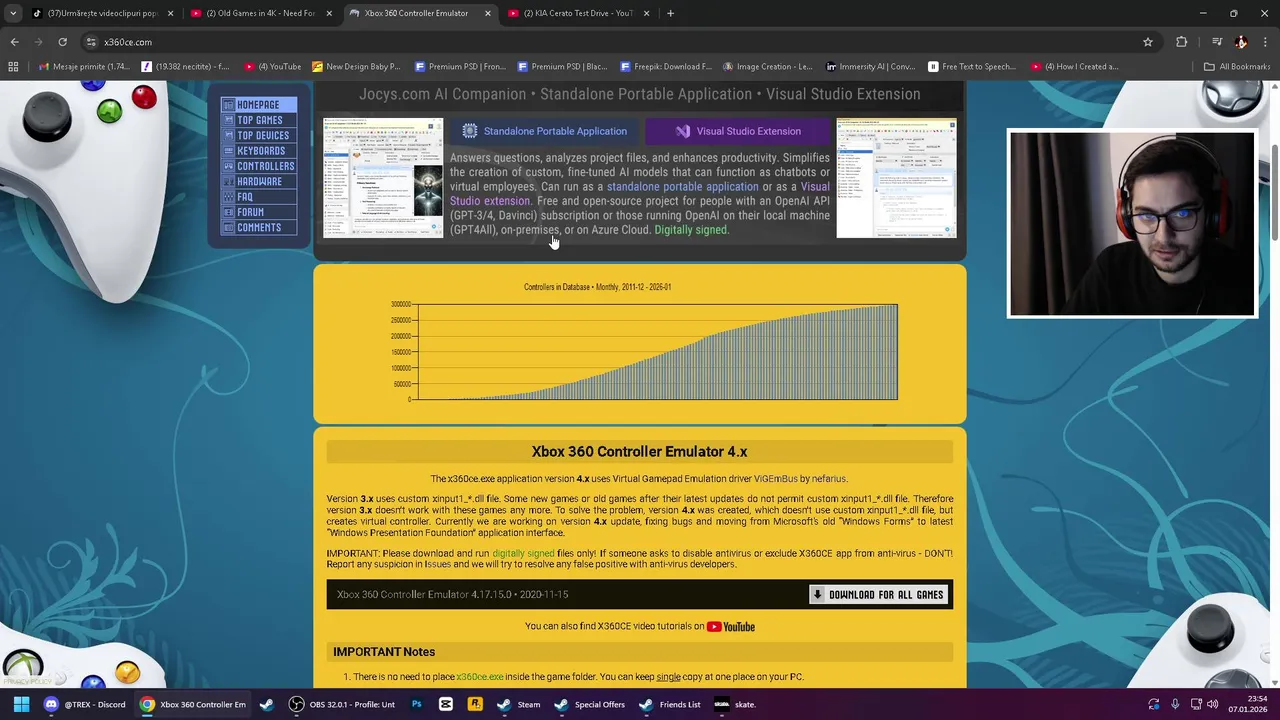The height and width of the screenshot is (720, 1280).
Task: Open HOMEPAGE in the site menu
Action: (x=258, y=105)
